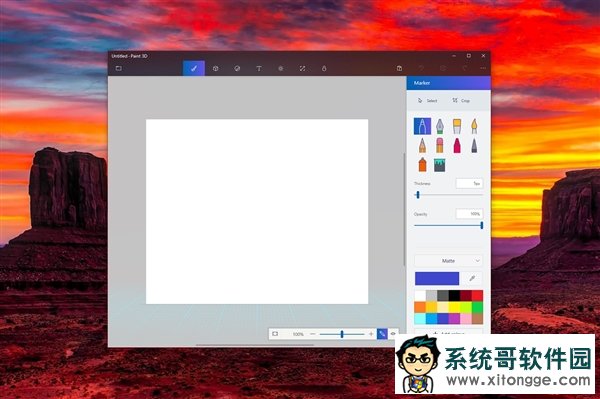Open the three-dot more options menu
The image size is (600, 399).
point(483,68)
